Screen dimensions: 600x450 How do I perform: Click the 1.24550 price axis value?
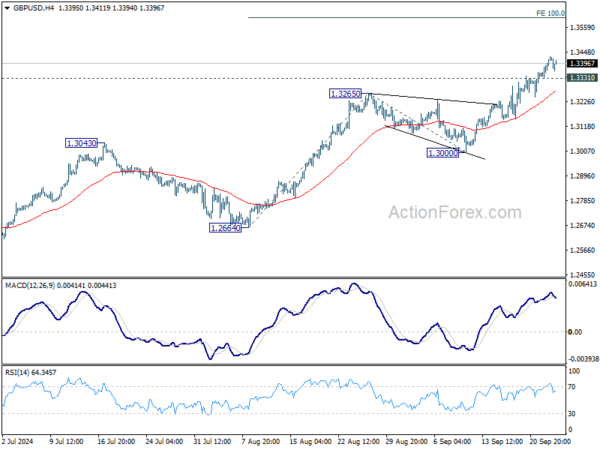582,275
